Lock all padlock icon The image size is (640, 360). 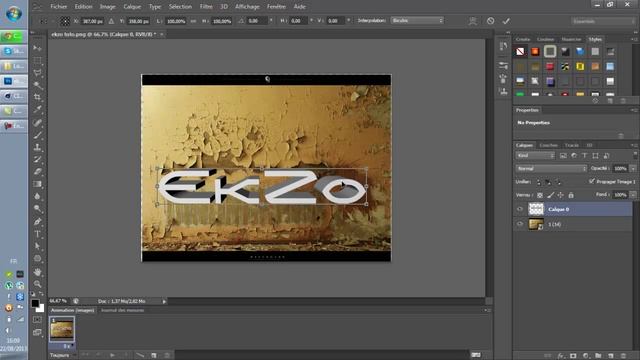(x=571, y=195)
